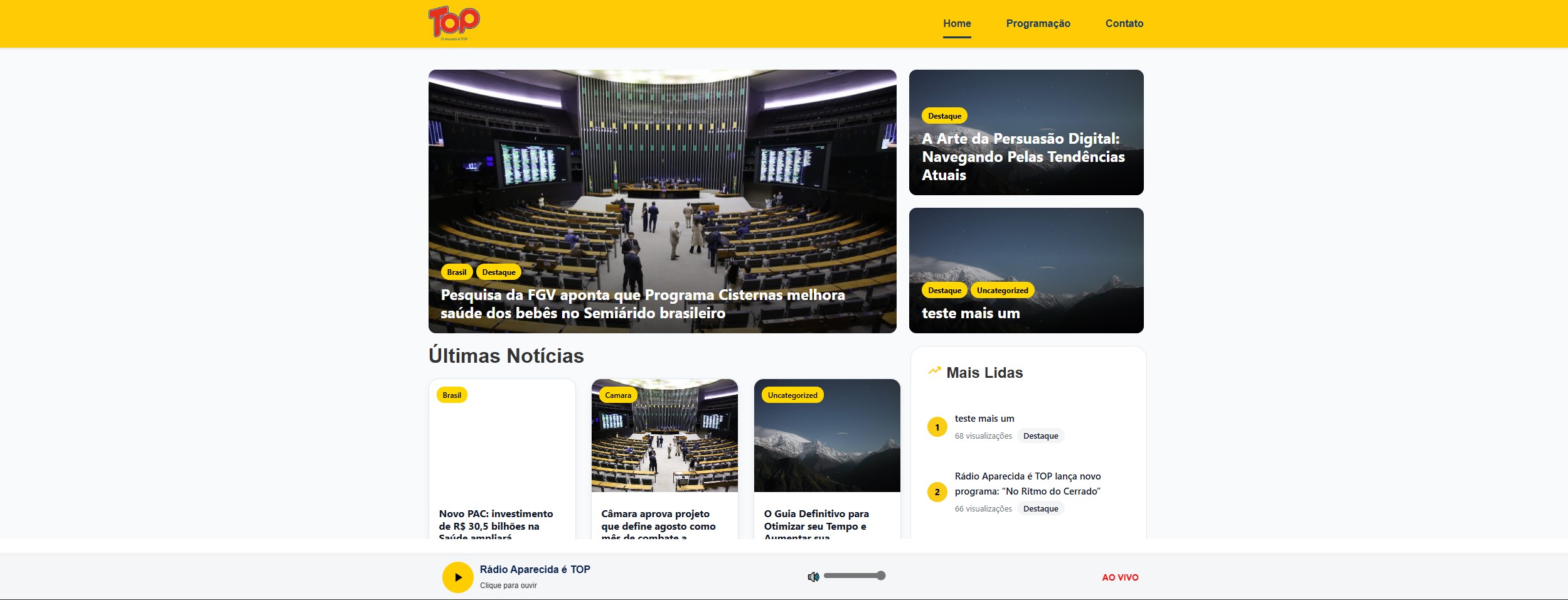Go to the Contato page
Screen dimensions: 1568x600
(1124, 23)
